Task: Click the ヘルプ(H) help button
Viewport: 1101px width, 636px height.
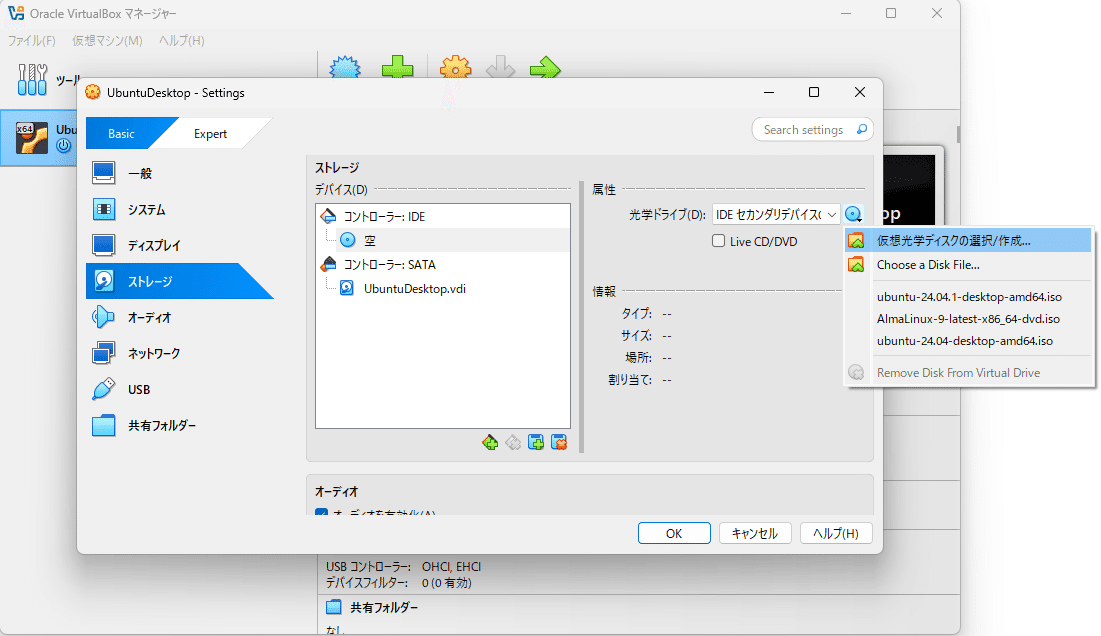Action: (836, 534)
